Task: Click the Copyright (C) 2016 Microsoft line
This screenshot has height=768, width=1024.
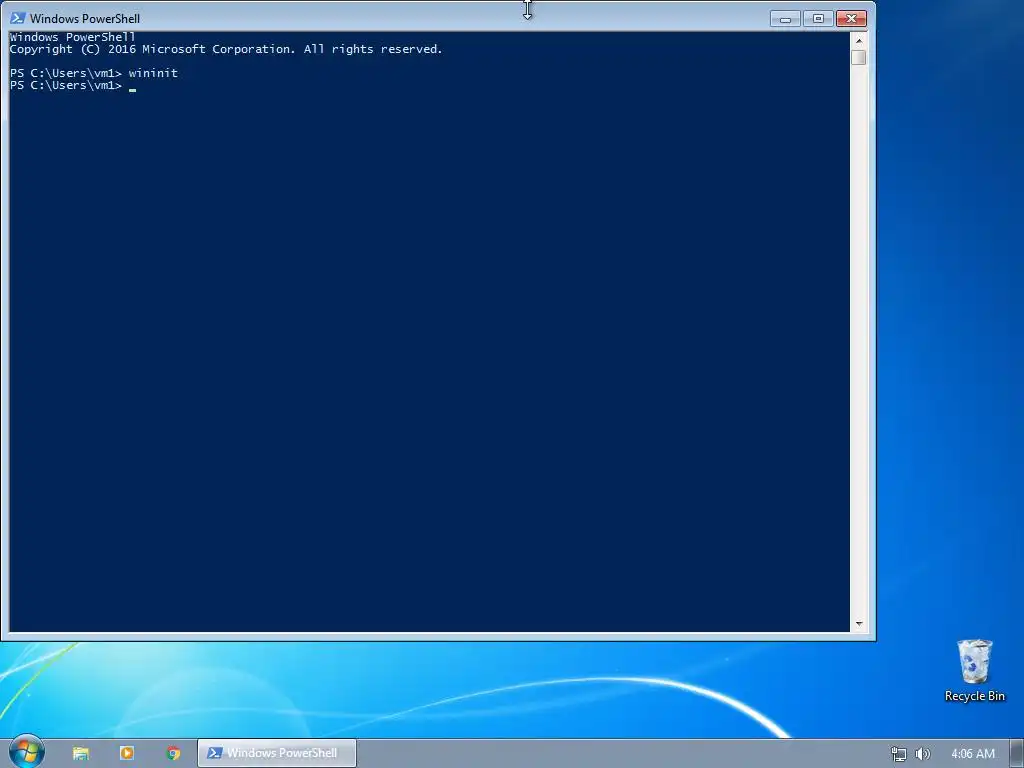Action: (x=226, y=49)
